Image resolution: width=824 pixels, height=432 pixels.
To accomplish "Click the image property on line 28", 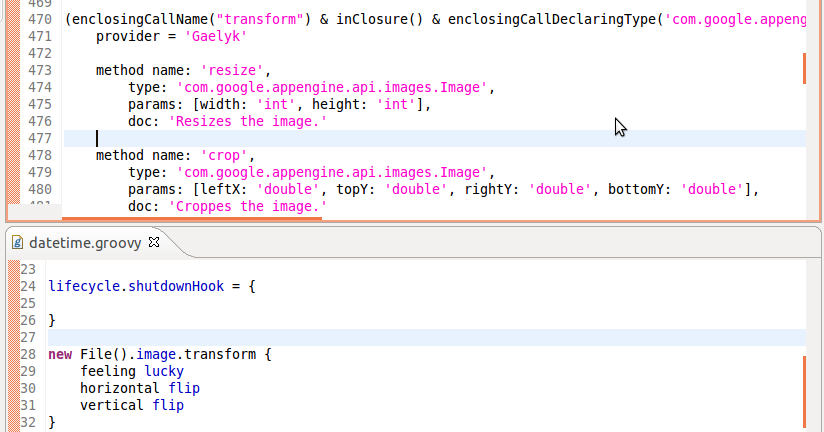I will (156, 354).
